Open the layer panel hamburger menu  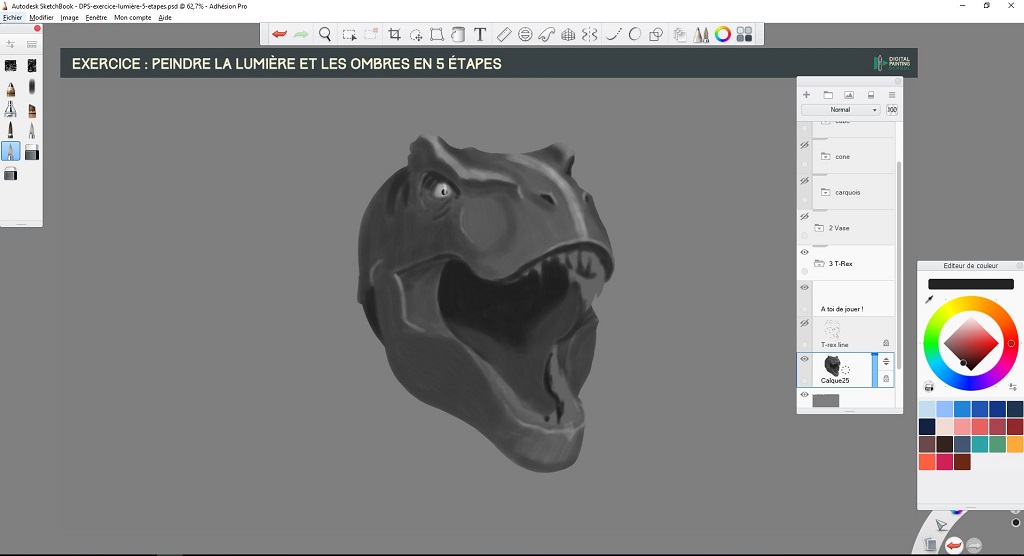(892, 95)
